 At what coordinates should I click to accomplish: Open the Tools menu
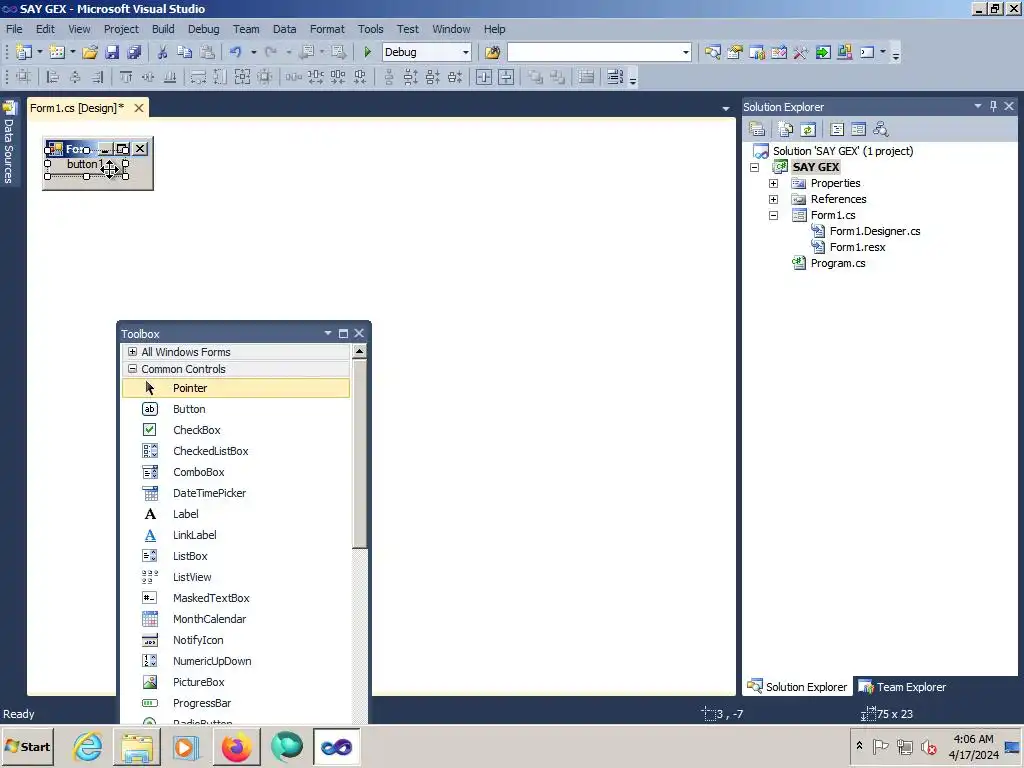click(x=370, y=29)
